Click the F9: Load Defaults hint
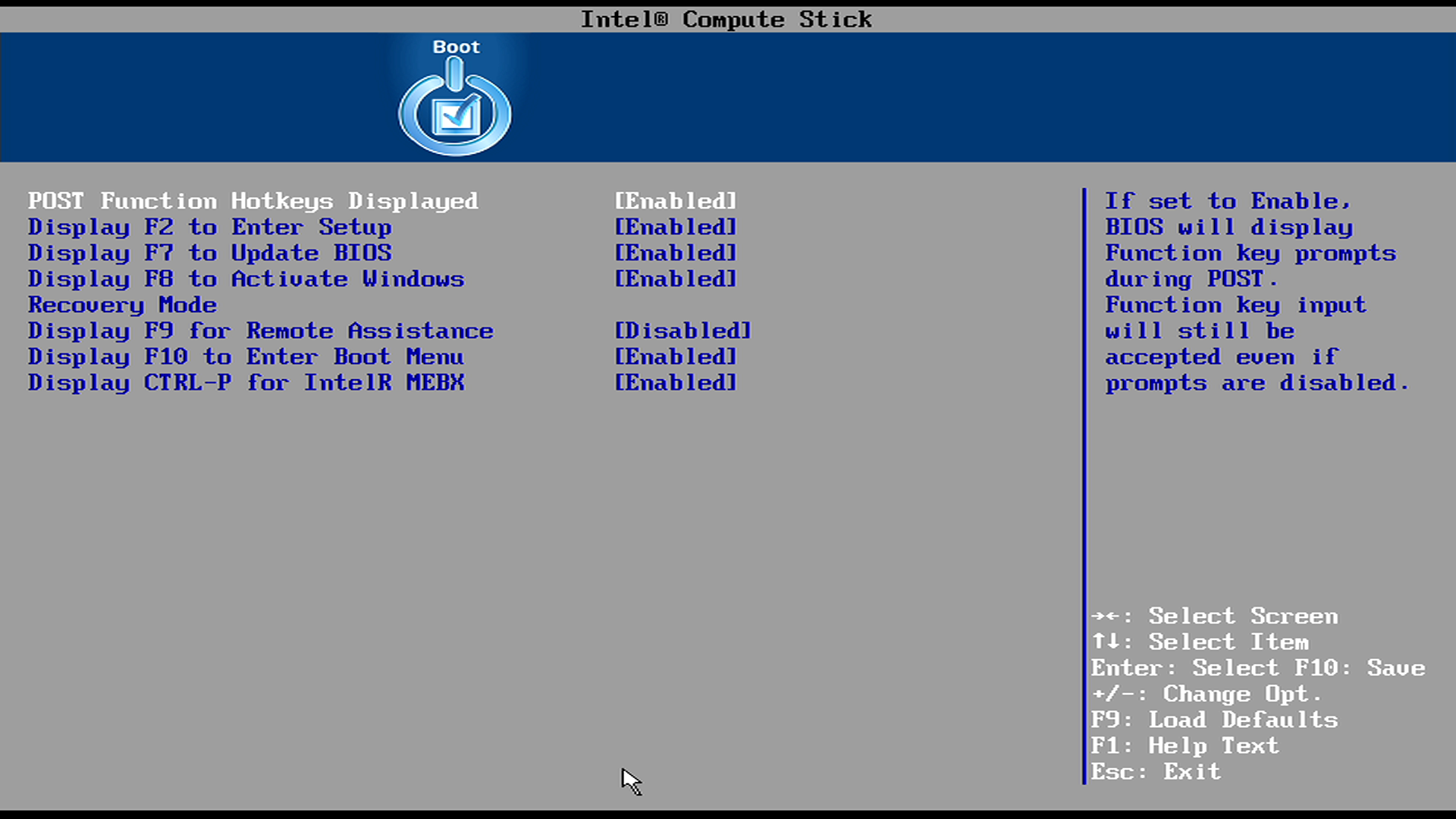This screenshot has height=819, width=1456. [1214, 720]
